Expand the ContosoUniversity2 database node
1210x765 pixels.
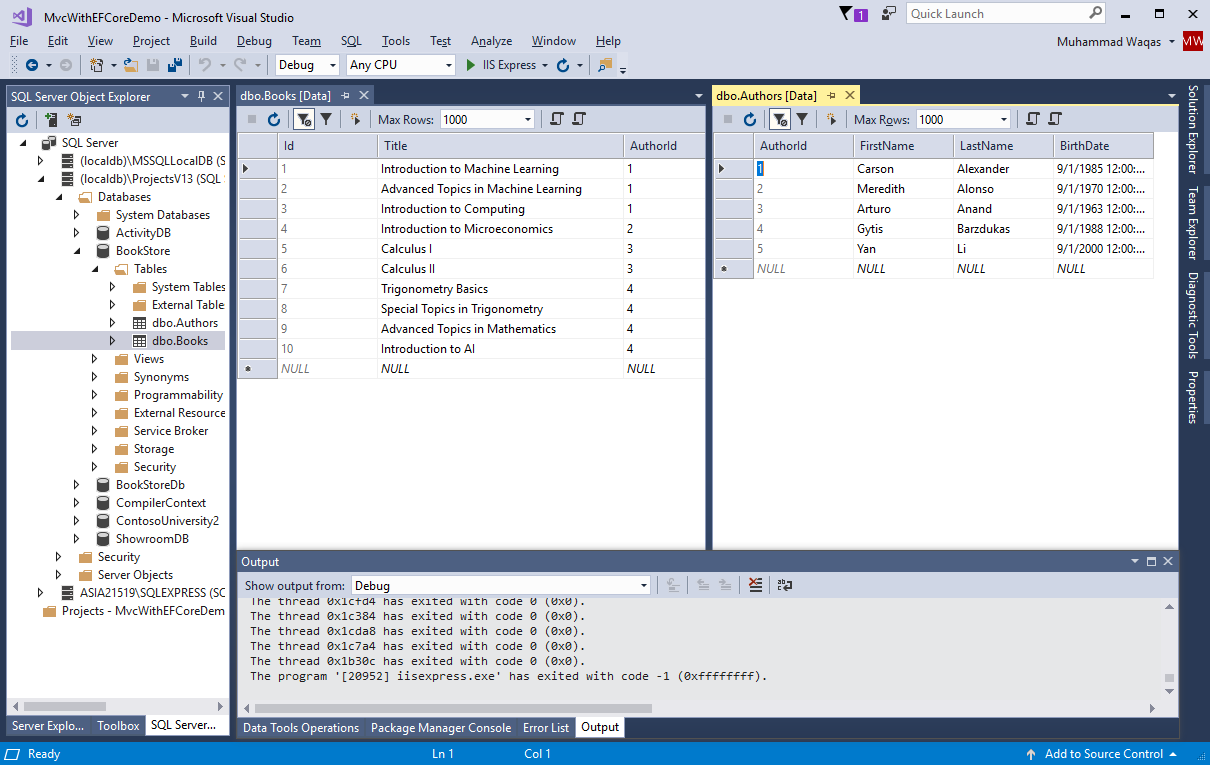tap(77, 521)
